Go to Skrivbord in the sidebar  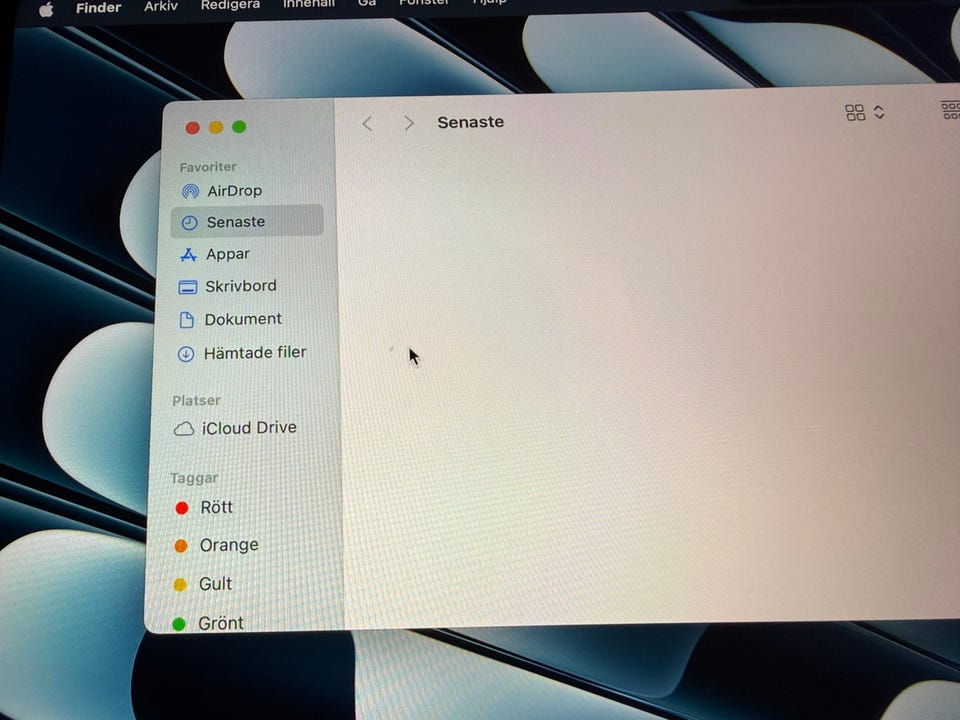(227, 286)
